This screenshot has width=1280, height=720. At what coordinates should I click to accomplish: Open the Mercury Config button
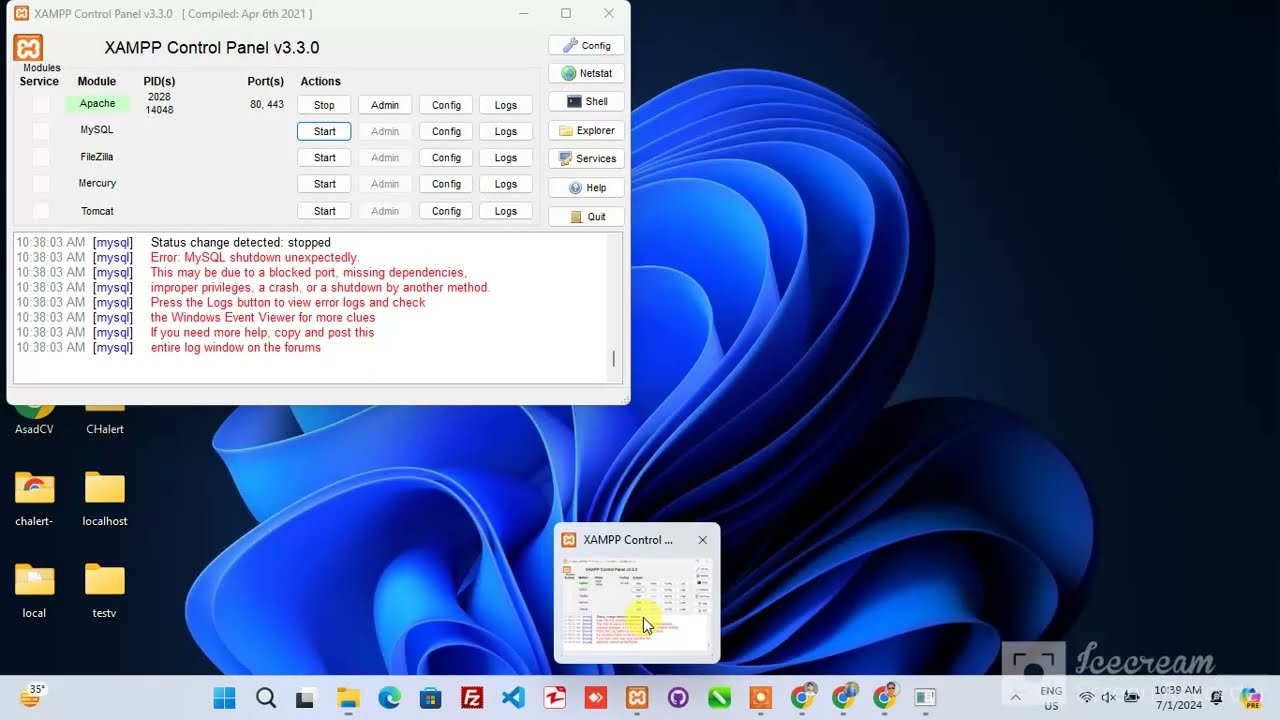pyautogui.click(x=446, y=184)
